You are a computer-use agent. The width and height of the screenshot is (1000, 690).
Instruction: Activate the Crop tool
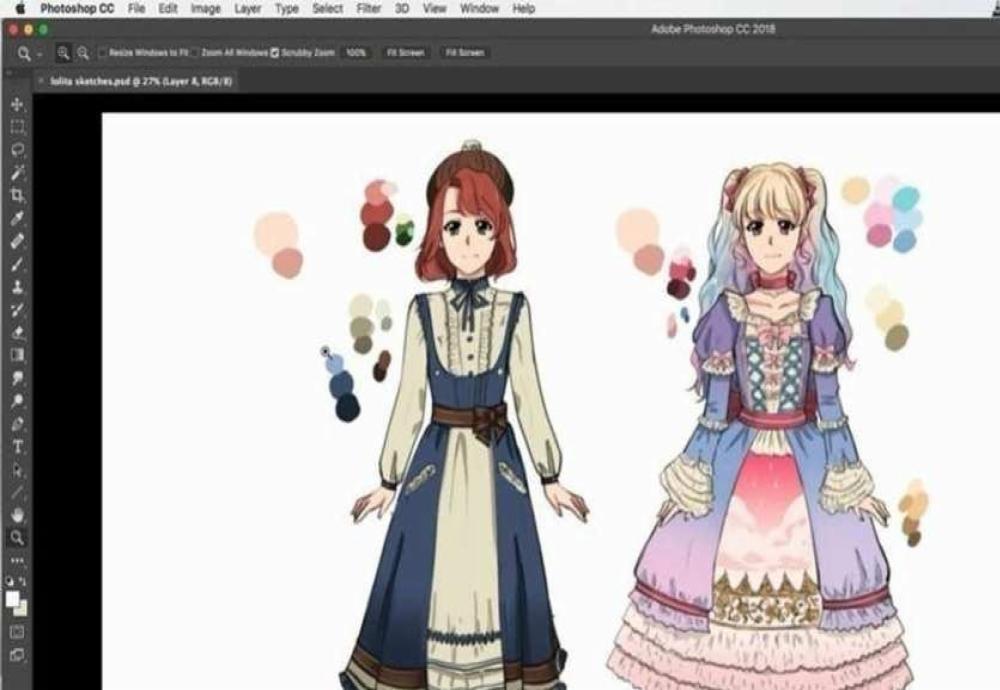click(17, 195)
